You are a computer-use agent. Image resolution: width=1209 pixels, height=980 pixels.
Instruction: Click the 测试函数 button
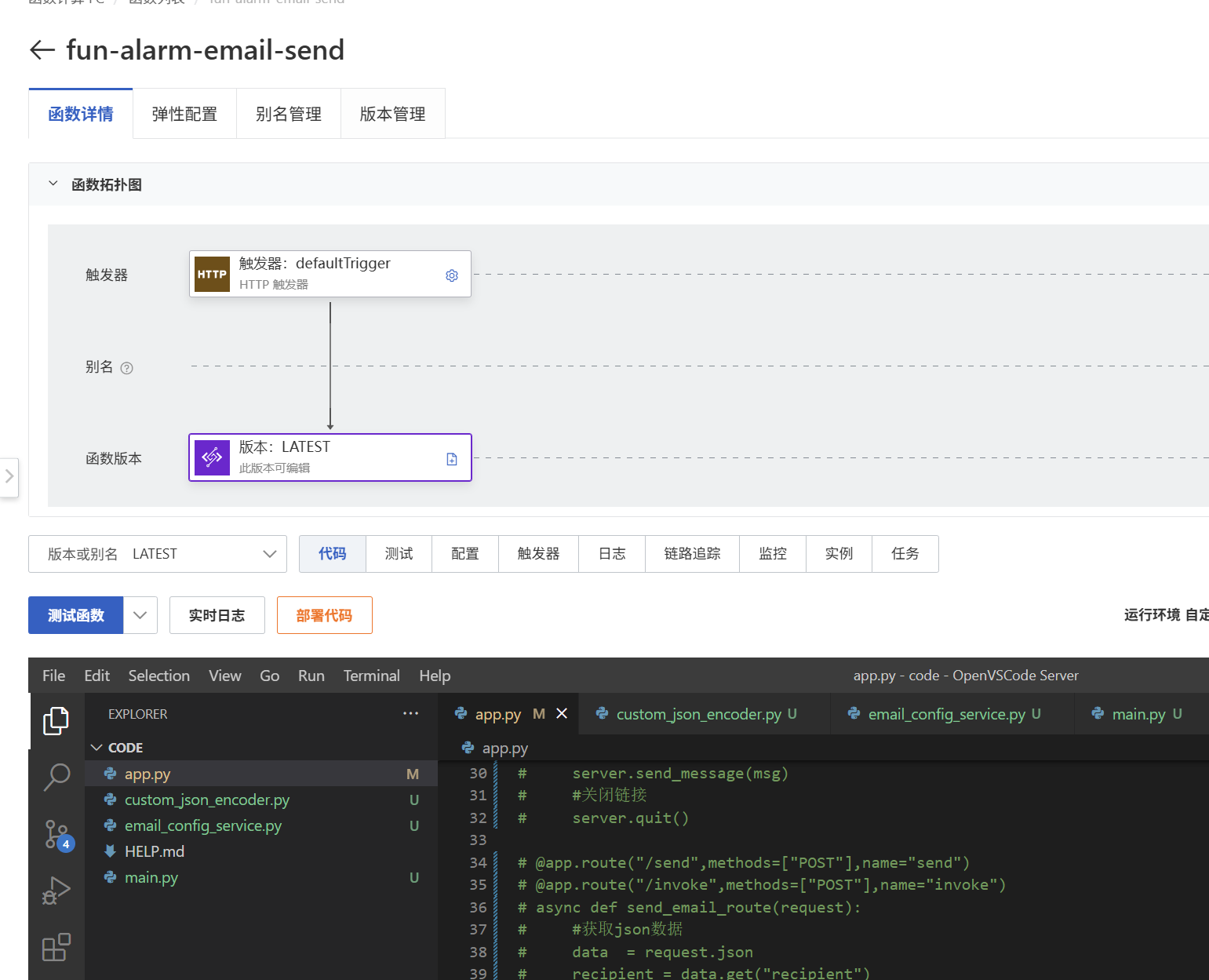point(76,615)
